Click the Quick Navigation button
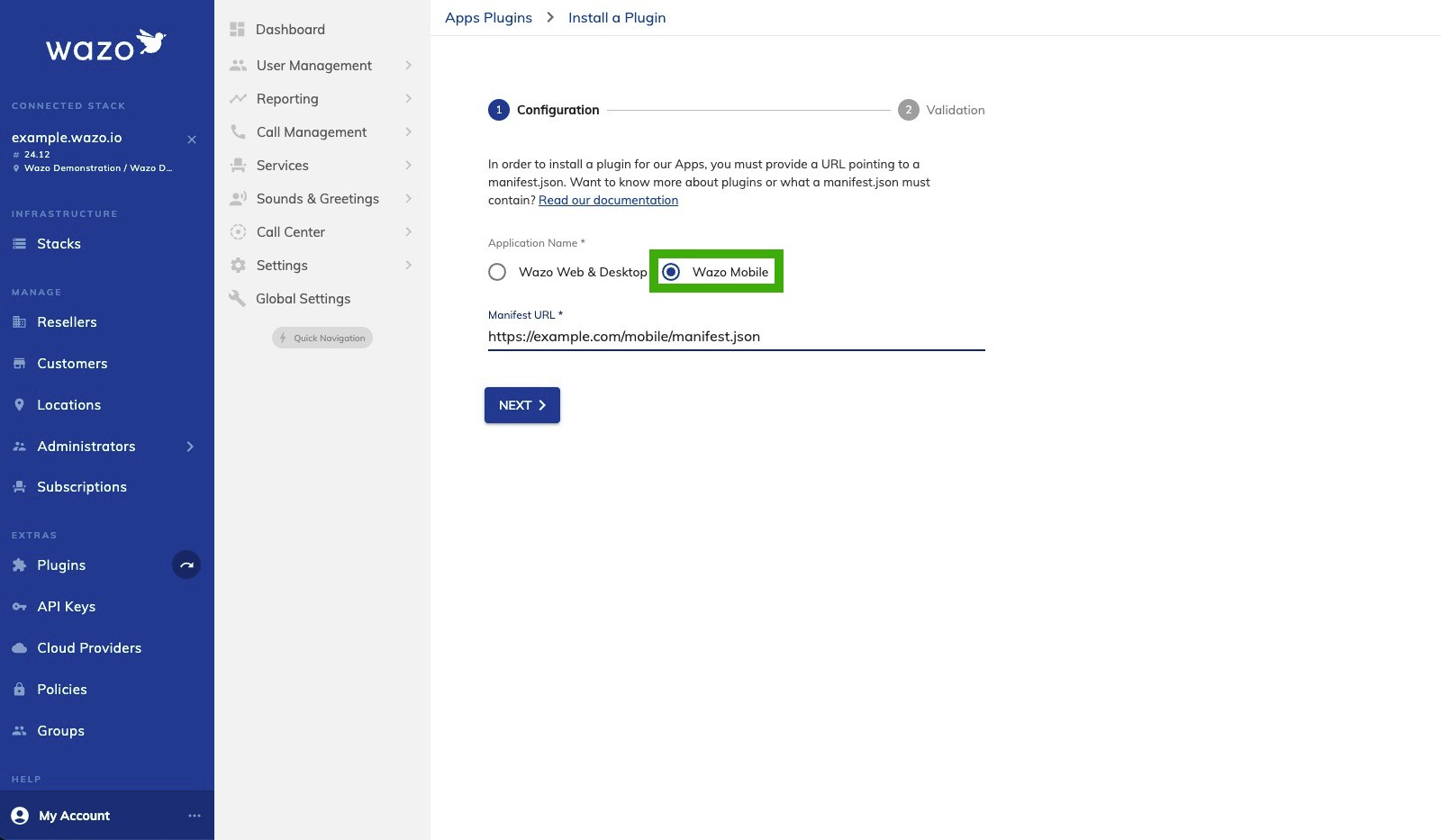Image resolution: width=1441 pixels, height=840 pixels. coord(322,338)
